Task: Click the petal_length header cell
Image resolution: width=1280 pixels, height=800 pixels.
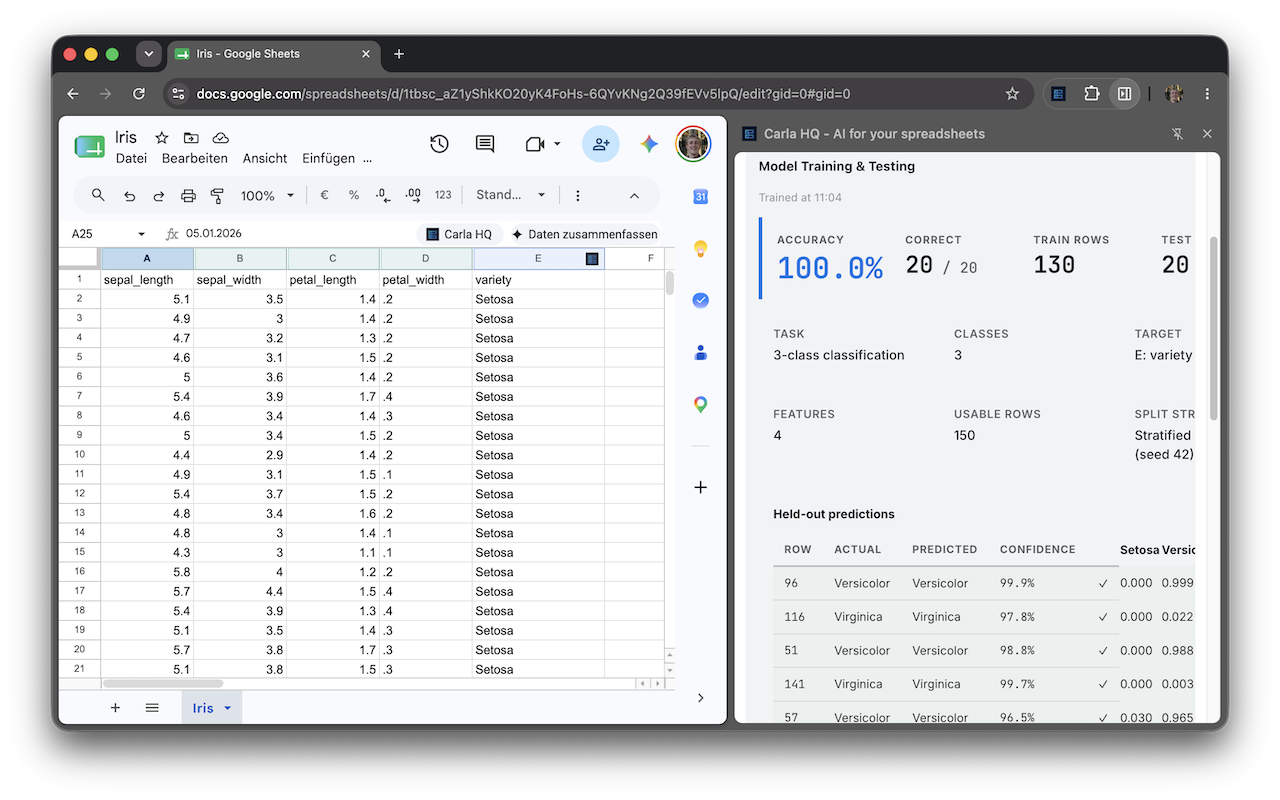Action: click(333, 280)
